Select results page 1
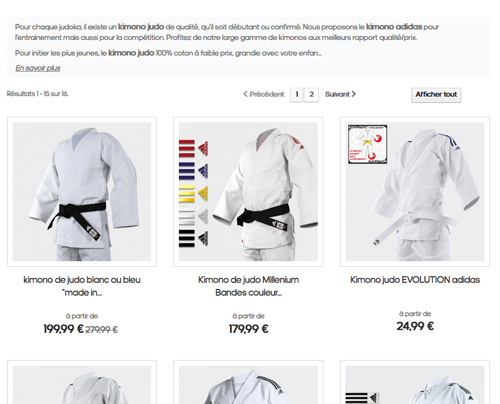 [x=297, y=95]
